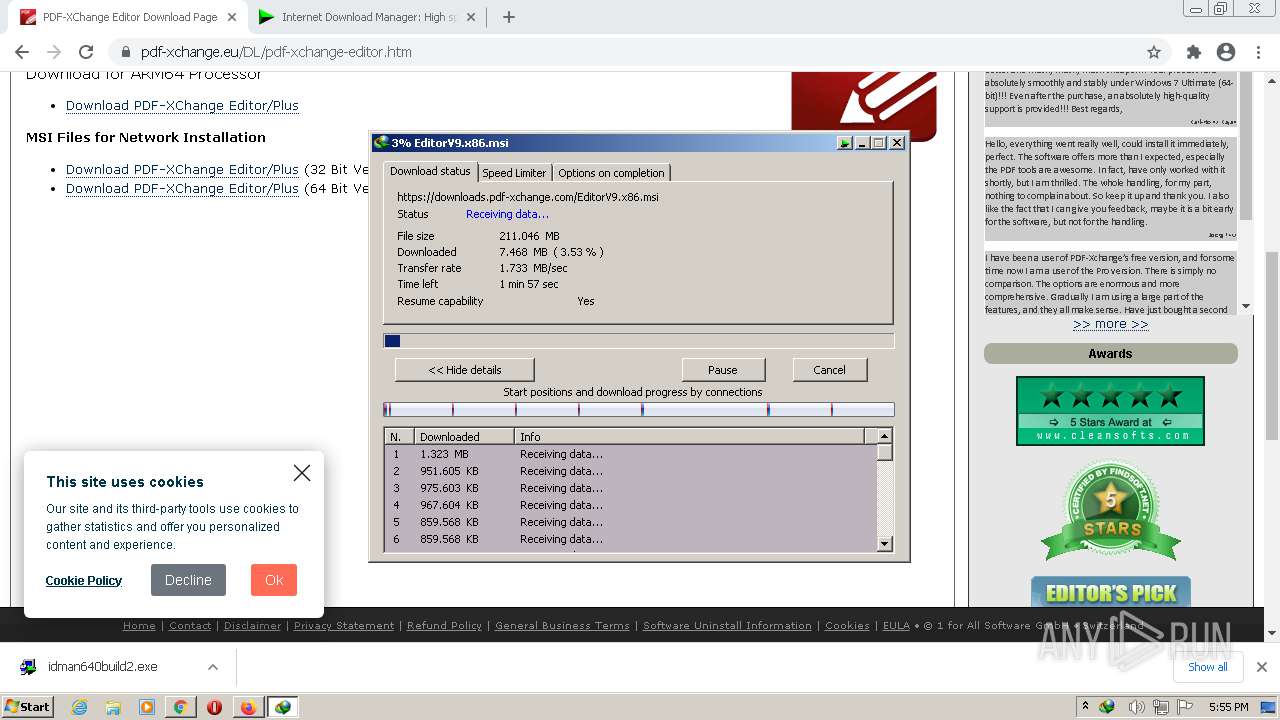
Task: Open Opera red icon in taskbar
Action: click(214, 707)
